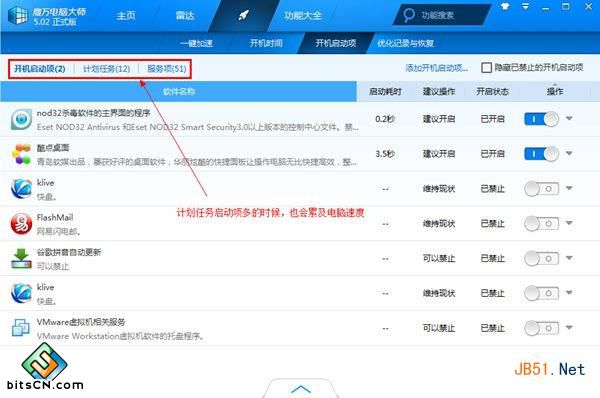The width and height of the screenshot is (600, 398).
Task: Disable nod32 startup toggle switch
Action: pyautogui.click(x=541, y=119)
